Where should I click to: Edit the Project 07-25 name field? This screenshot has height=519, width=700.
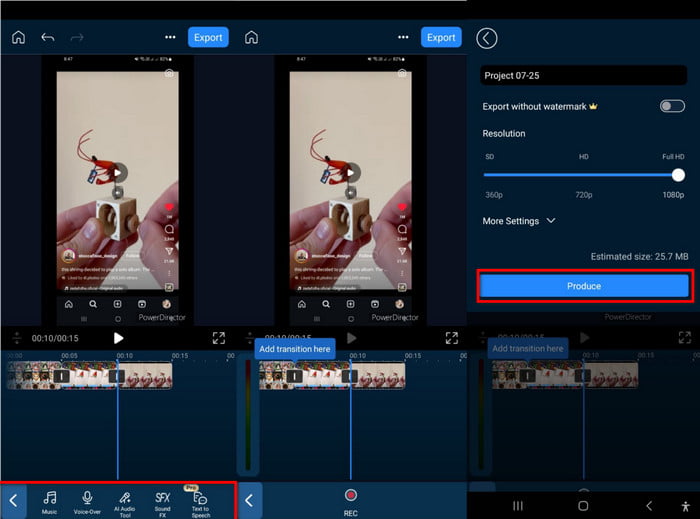pos(583,75)
